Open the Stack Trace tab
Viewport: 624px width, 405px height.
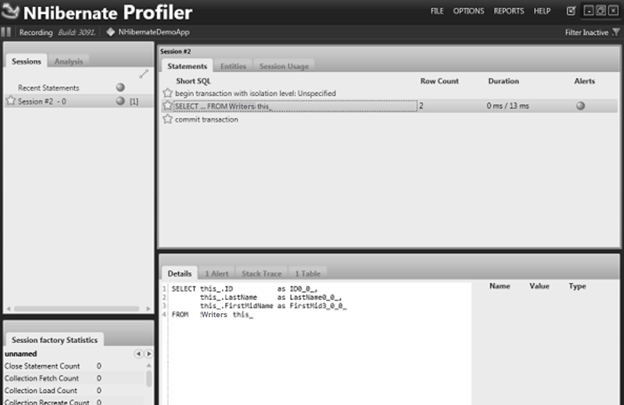pos(261,274)
